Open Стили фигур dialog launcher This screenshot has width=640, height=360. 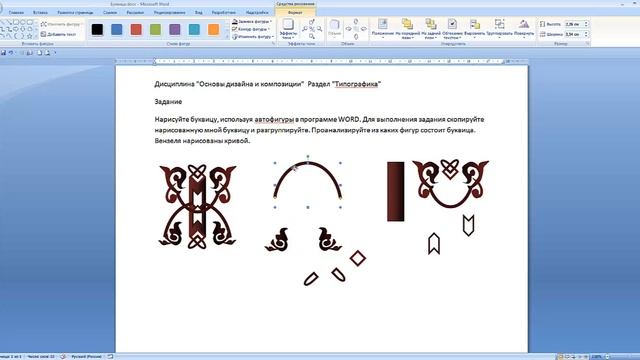(273, 44)
